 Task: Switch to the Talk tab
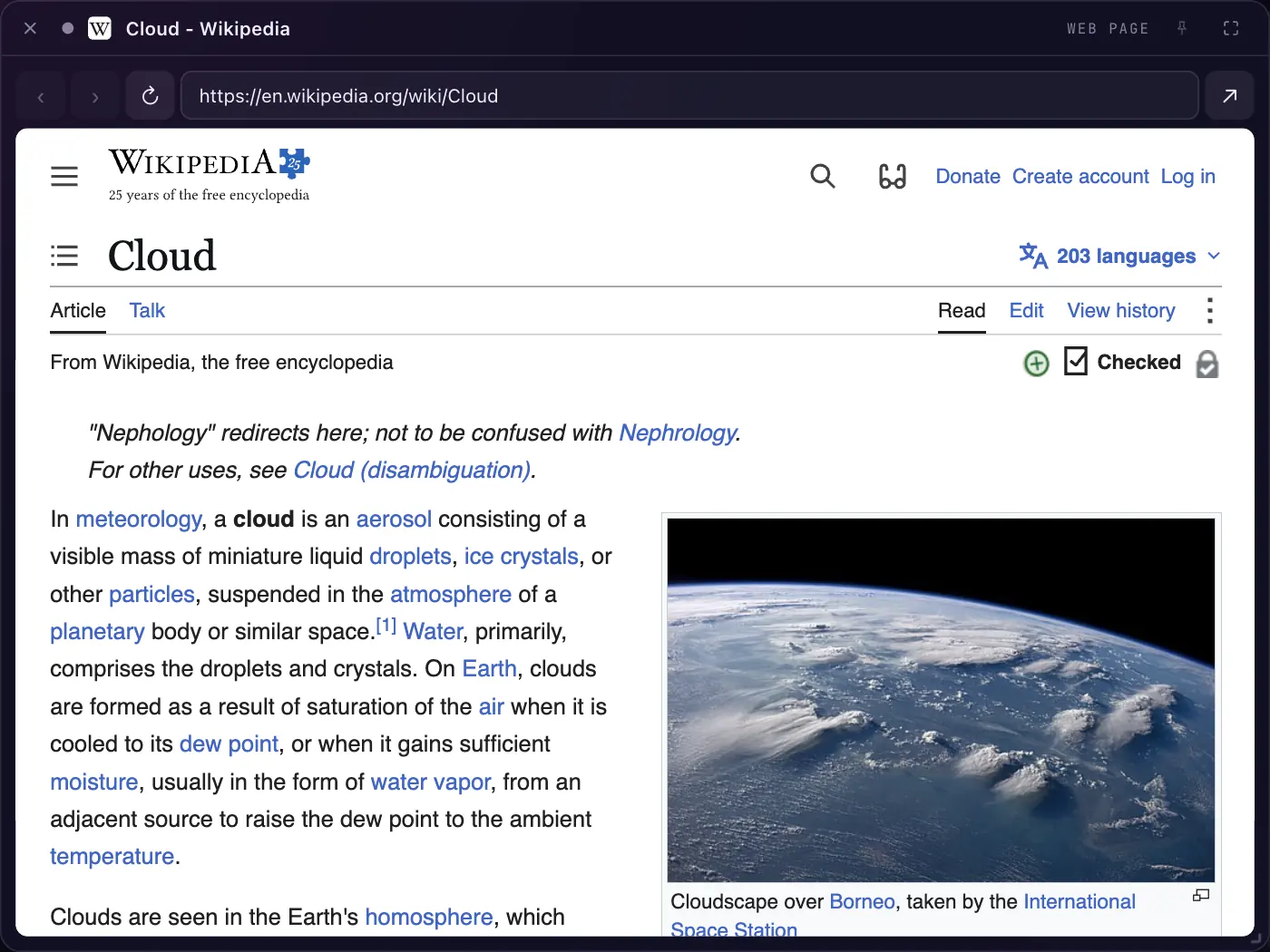pyautogui.click(x=147, y=311)
